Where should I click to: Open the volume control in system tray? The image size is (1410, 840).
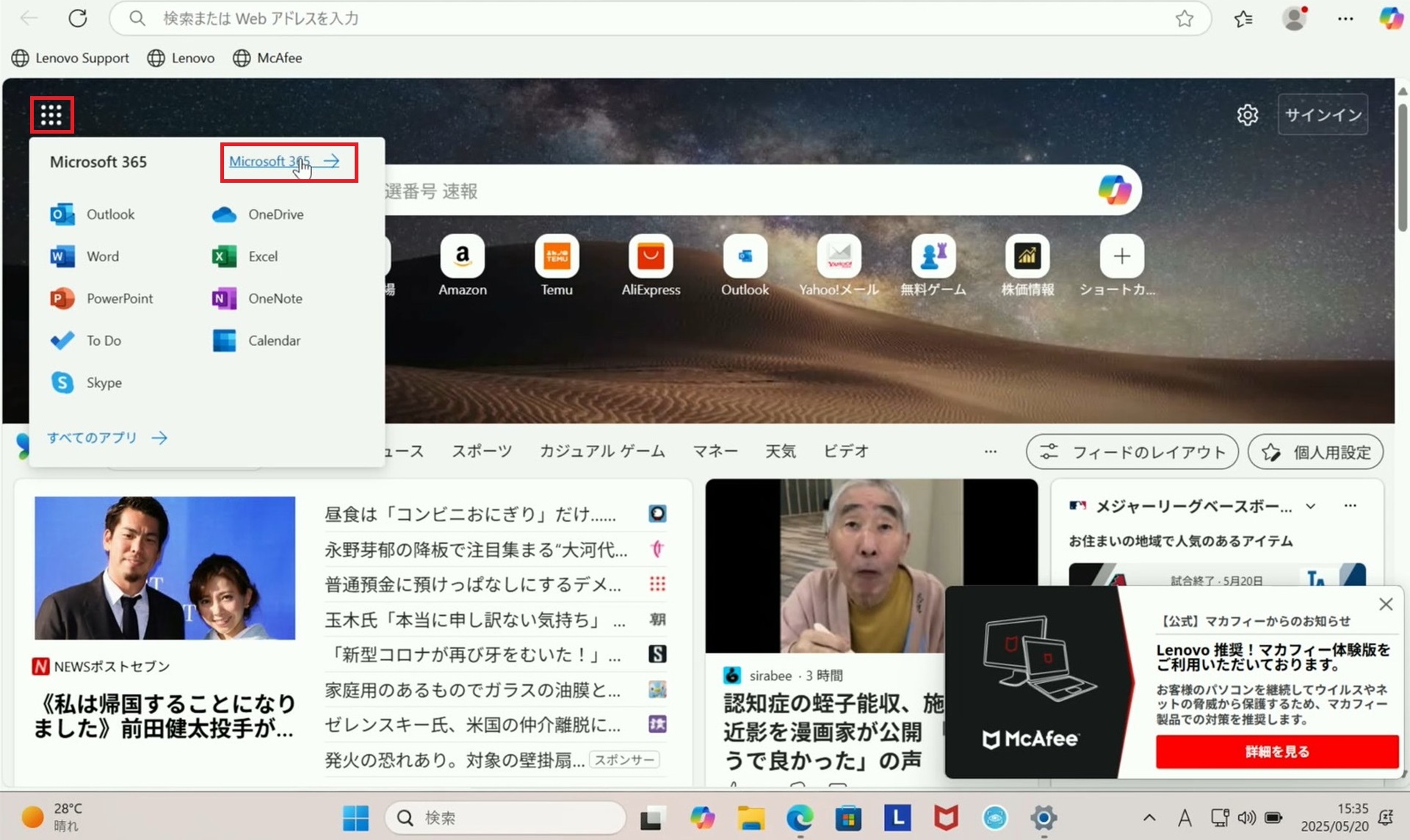point(1245,817)
